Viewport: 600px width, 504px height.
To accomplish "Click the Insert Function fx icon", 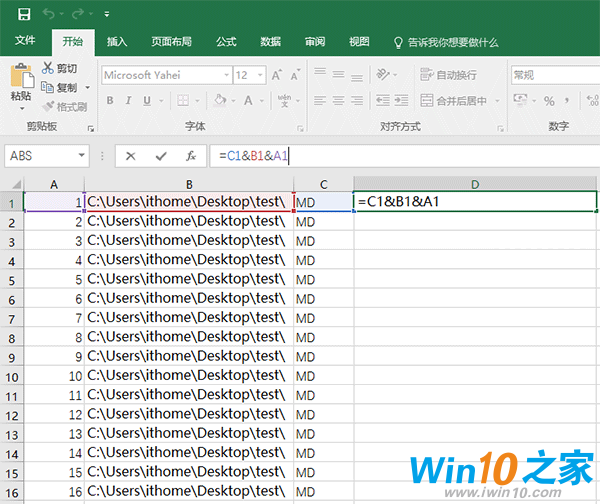I will pos(190,156).
